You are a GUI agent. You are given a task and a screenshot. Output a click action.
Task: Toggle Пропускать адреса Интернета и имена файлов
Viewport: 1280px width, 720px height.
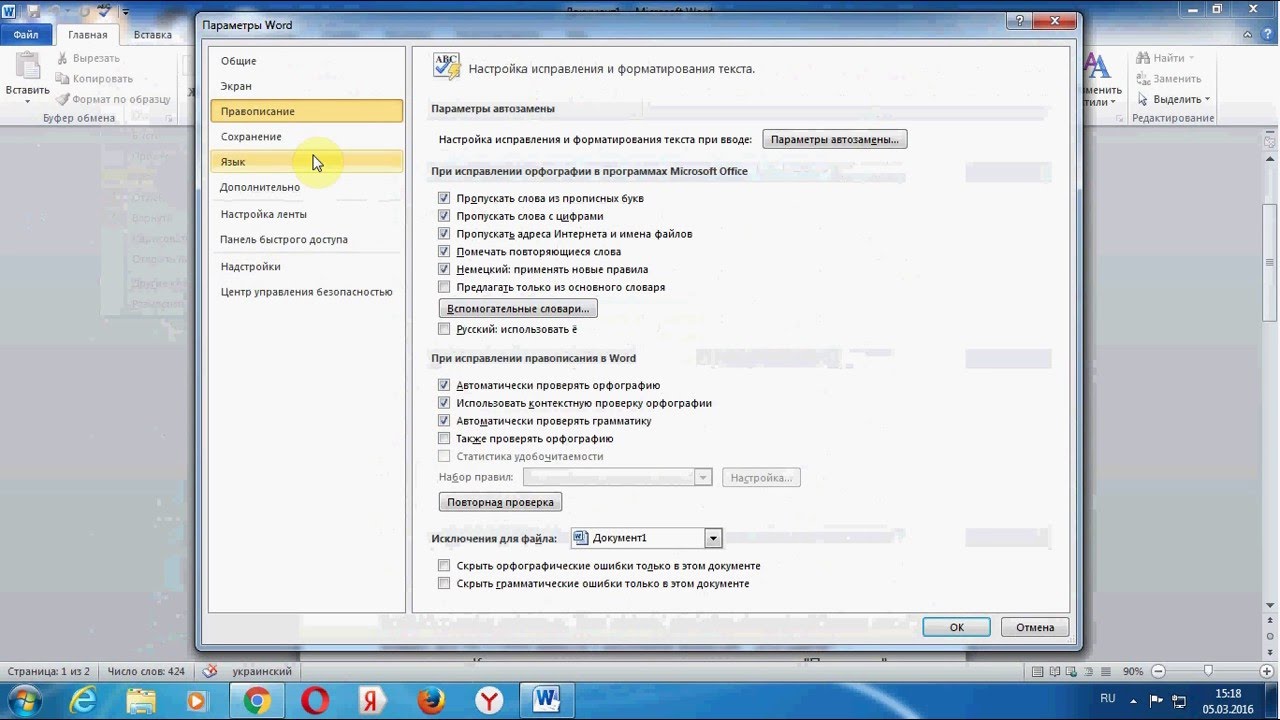point(444,234)
